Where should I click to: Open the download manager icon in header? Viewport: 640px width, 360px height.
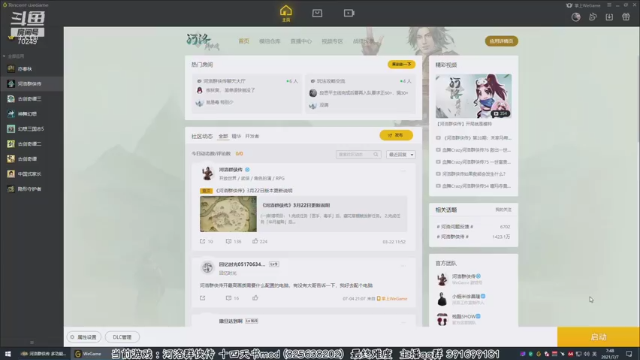pos(609,17)
